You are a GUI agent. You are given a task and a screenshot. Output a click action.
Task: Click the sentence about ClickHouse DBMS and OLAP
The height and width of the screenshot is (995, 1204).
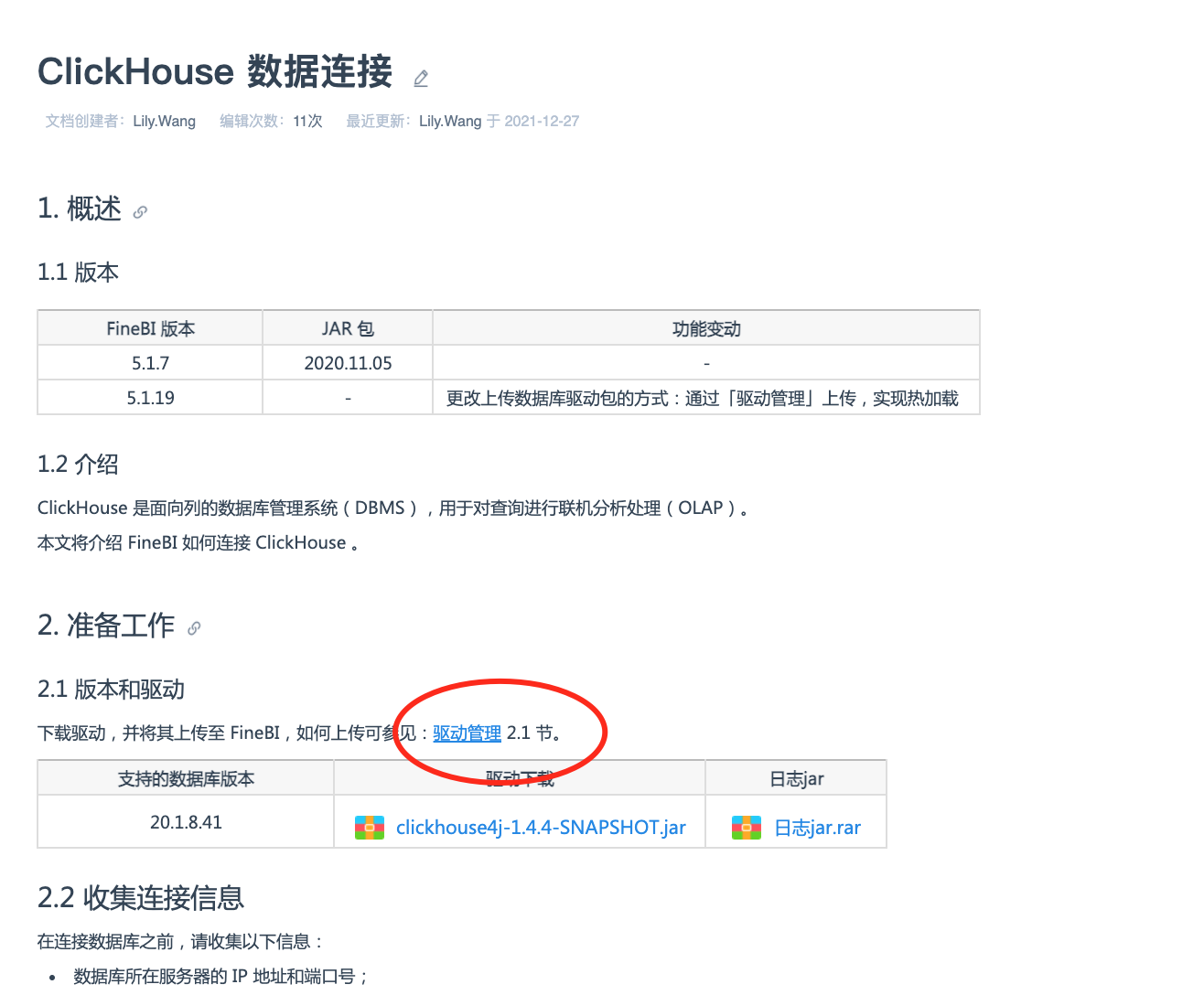pyautogui.click(x=393, y=508)
